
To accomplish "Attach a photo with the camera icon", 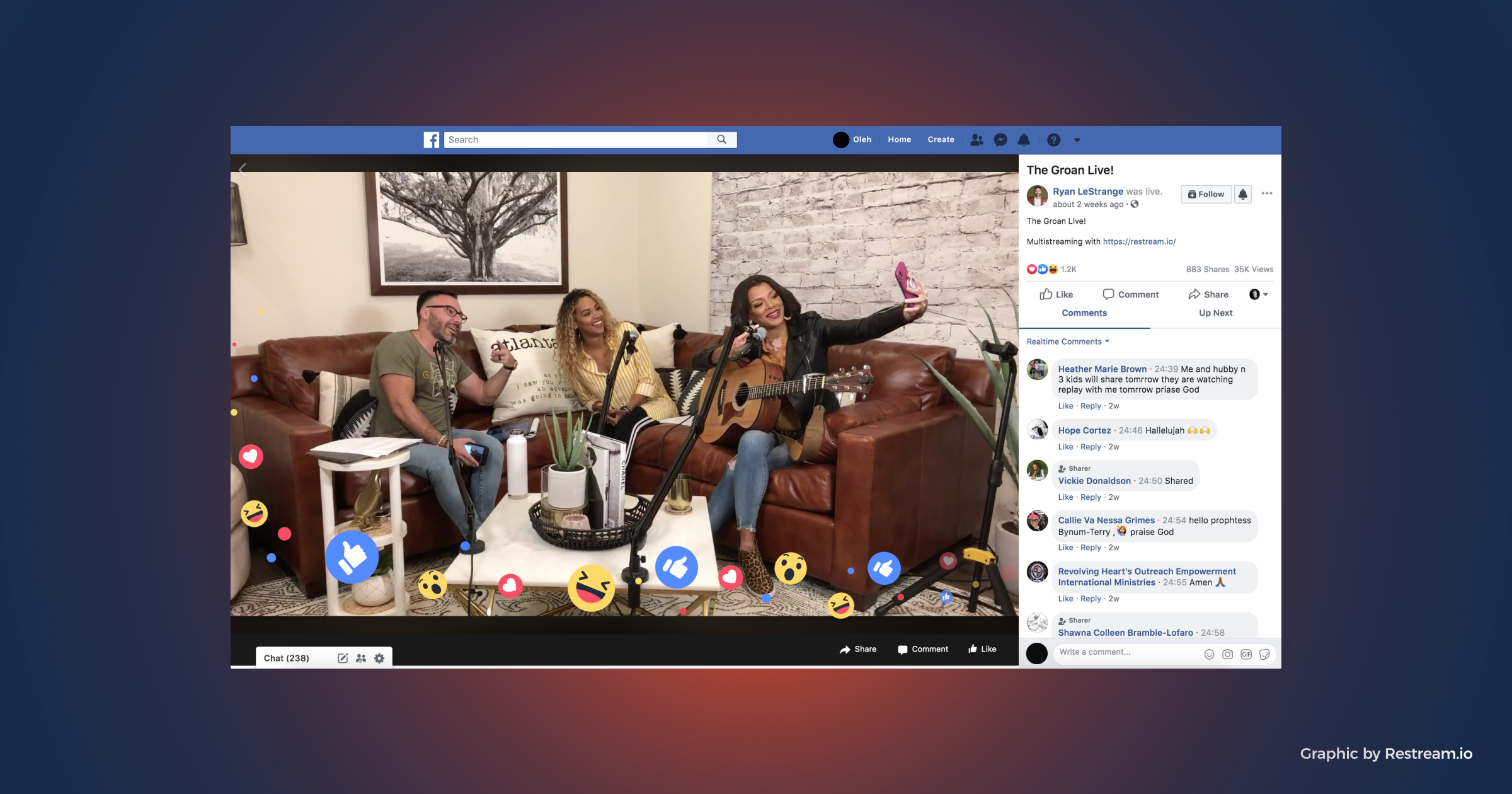I will 1227,654.
